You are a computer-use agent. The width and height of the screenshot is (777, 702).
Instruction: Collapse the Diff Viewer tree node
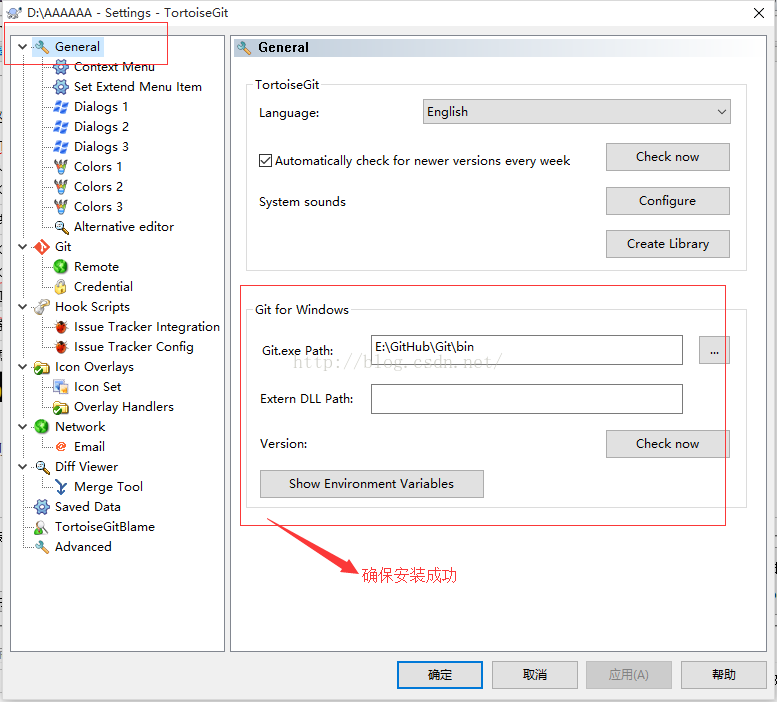click(x=22, y=467)
